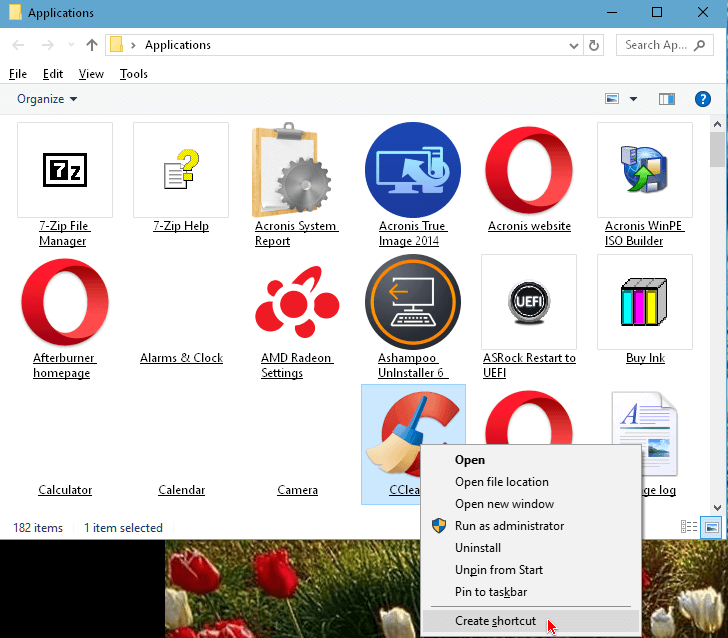
Task: Open the View menu
Action: click(91, 74)
